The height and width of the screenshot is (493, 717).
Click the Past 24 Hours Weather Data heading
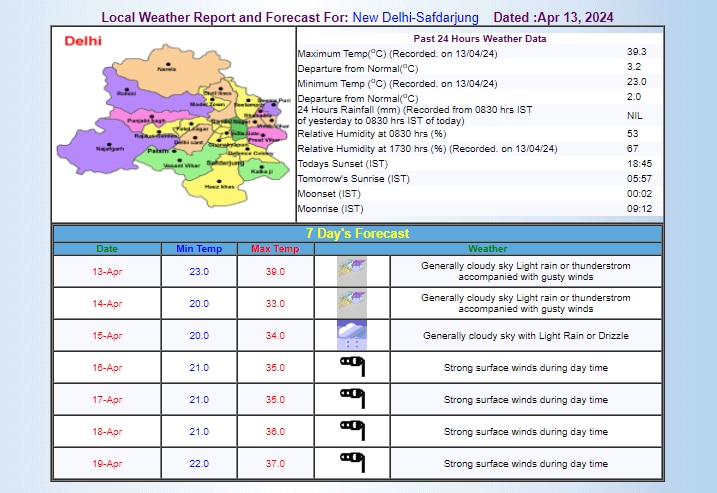[x=480, y=39]
